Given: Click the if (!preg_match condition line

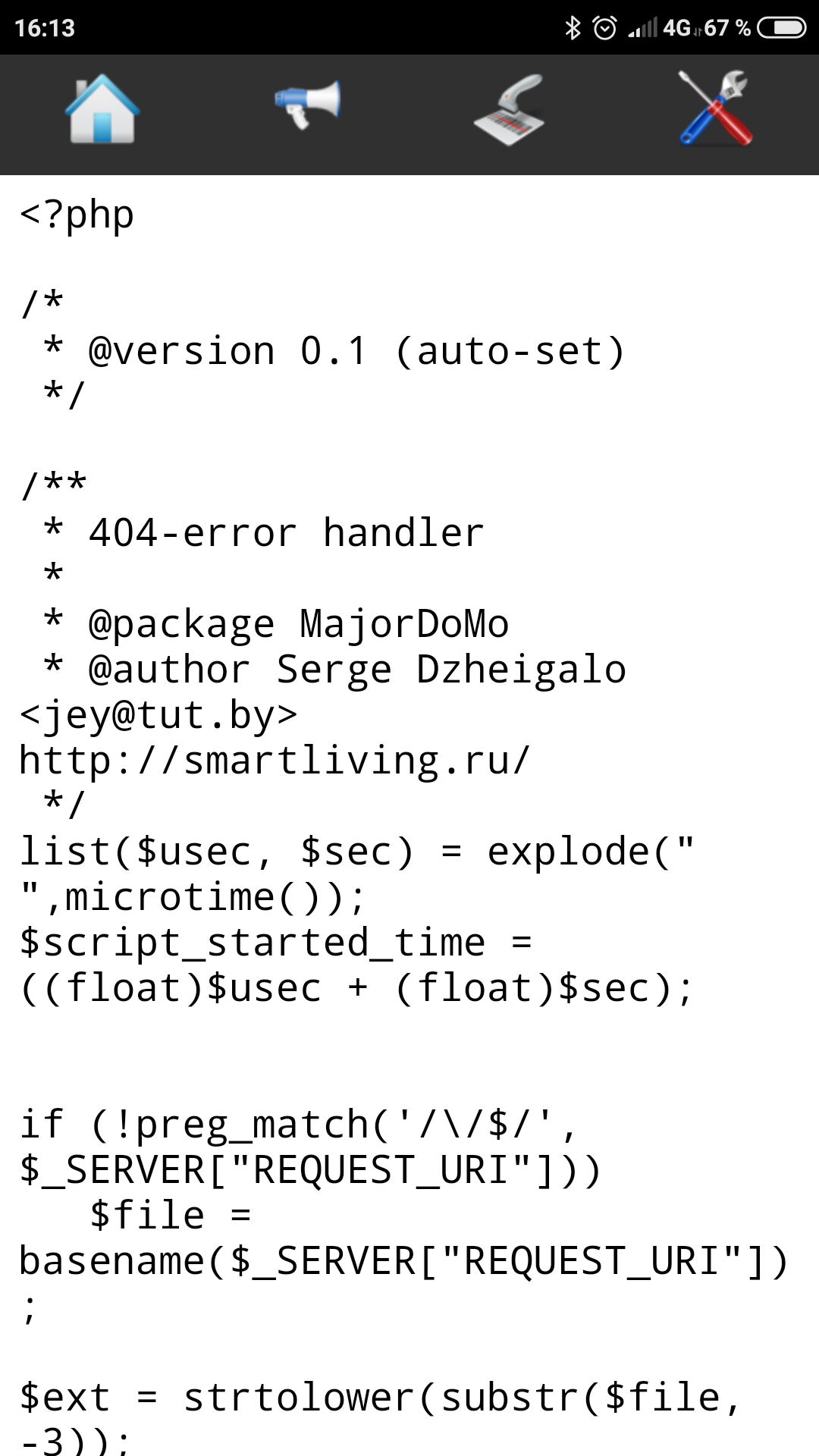Looking at the screenshot, I should pyautogui.click(x=297, y=1125).
